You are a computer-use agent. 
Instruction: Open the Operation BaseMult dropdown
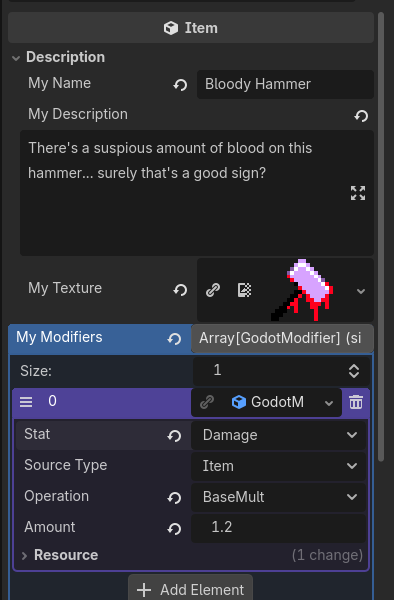click(278, 497)
